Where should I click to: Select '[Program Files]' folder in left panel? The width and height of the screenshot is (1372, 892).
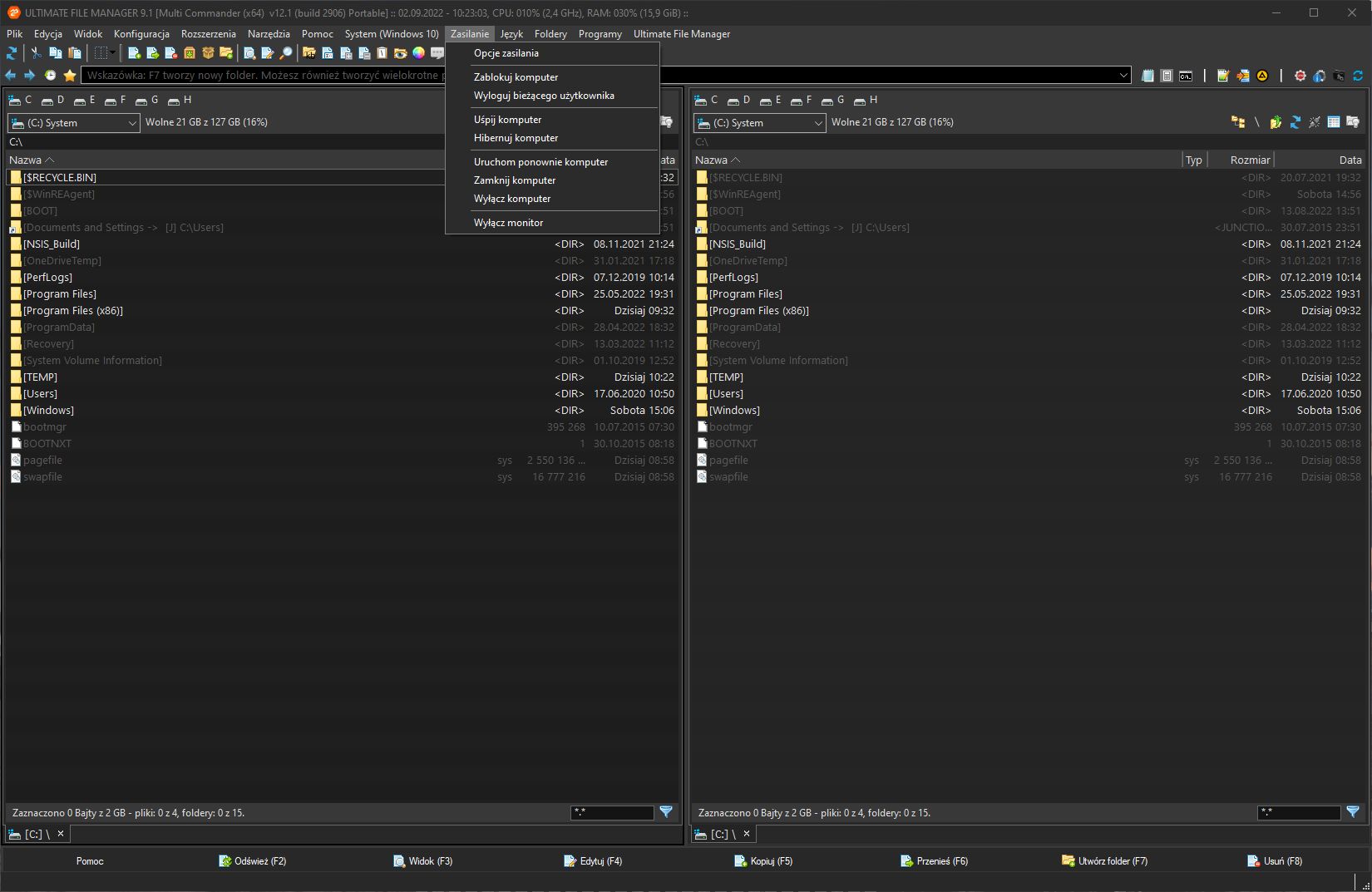pos(343,294)
